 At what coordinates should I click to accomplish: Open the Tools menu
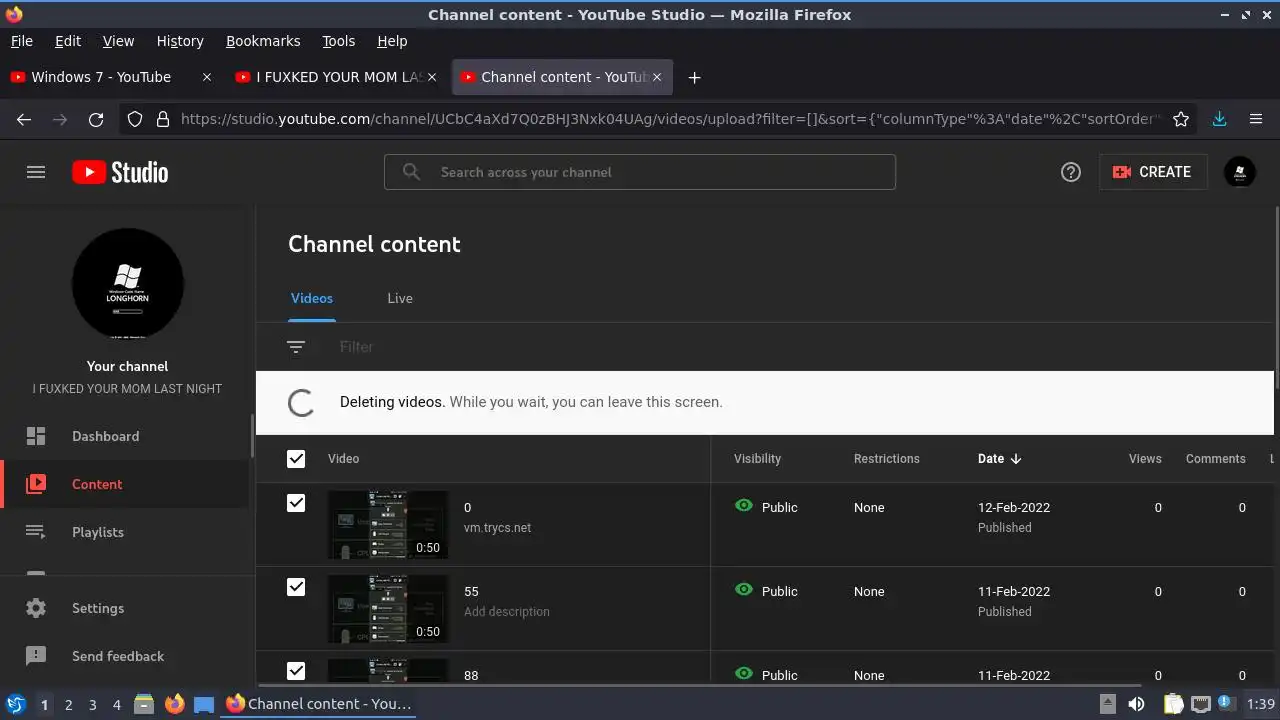(x=338, y=41)
